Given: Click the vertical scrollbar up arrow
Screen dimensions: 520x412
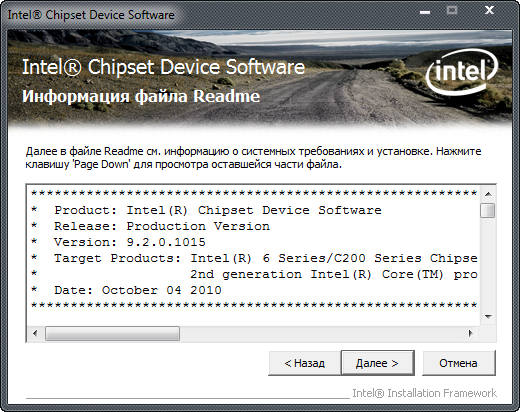Looking at the screenshot, I should (488, 194).
